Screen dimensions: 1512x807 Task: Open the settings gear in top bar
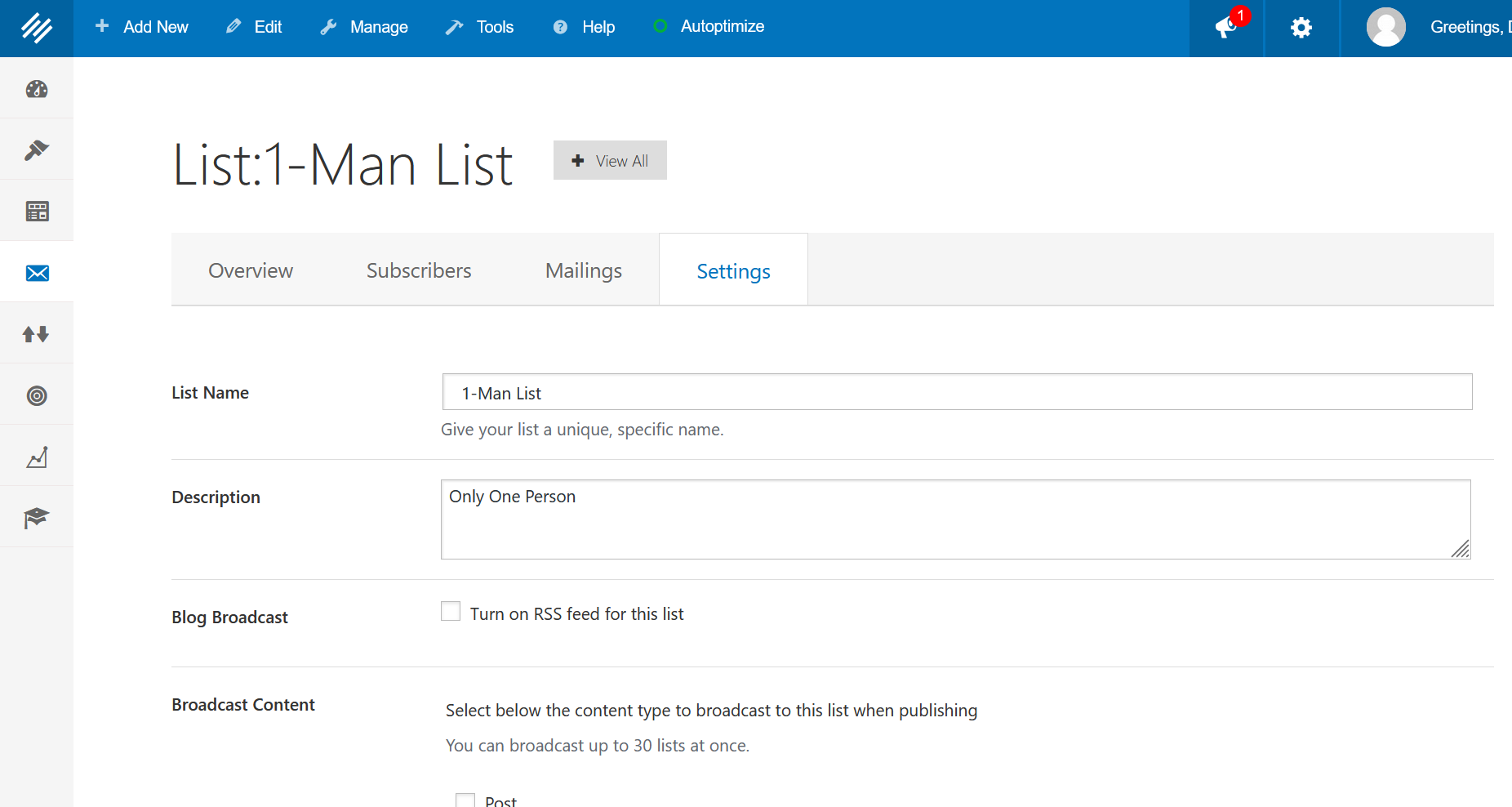(x=1301, y=28)
